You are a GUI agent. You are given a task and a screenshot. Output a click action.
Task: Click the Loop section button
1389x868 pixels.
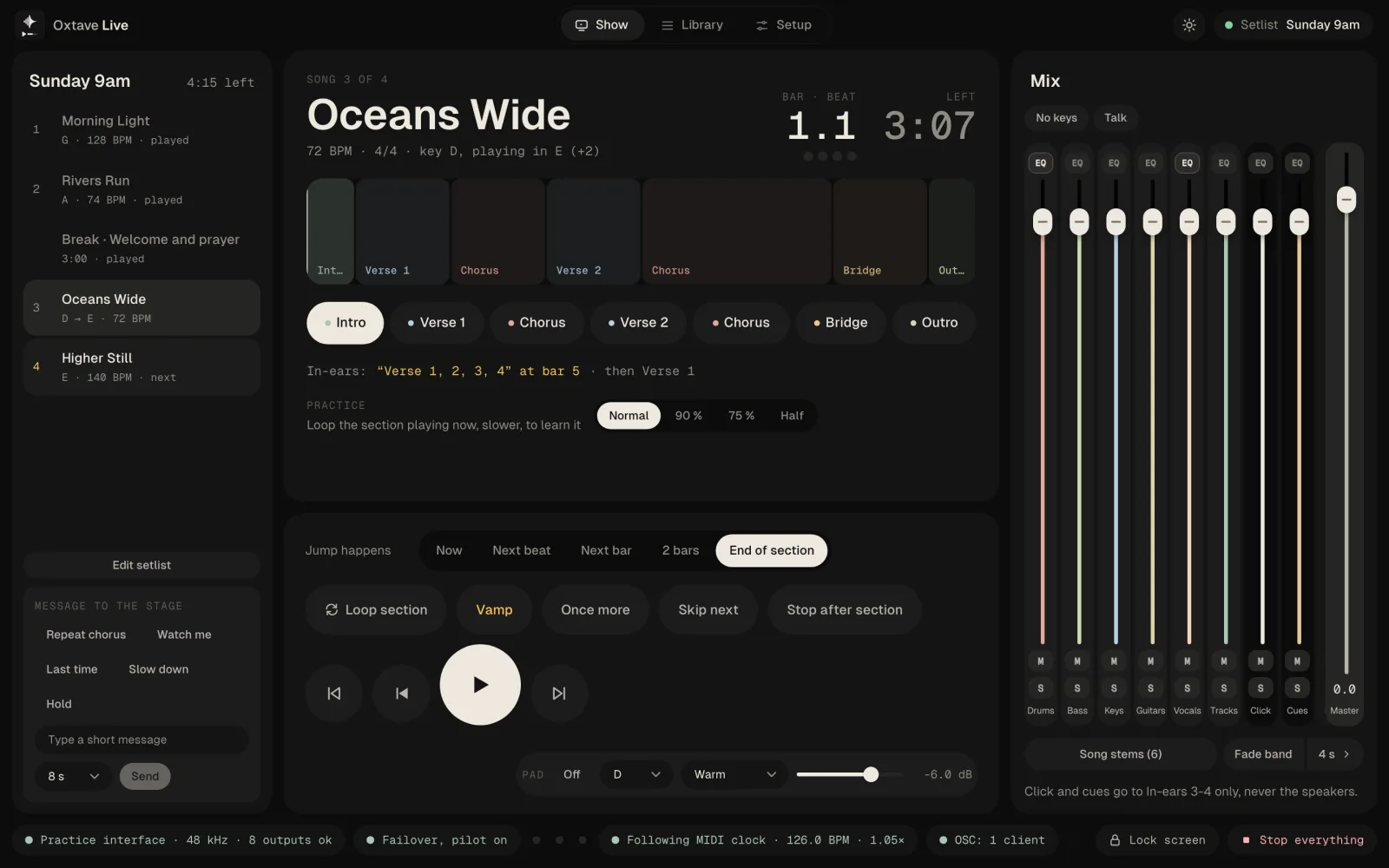pyautogui.click(x=376, y=610)
